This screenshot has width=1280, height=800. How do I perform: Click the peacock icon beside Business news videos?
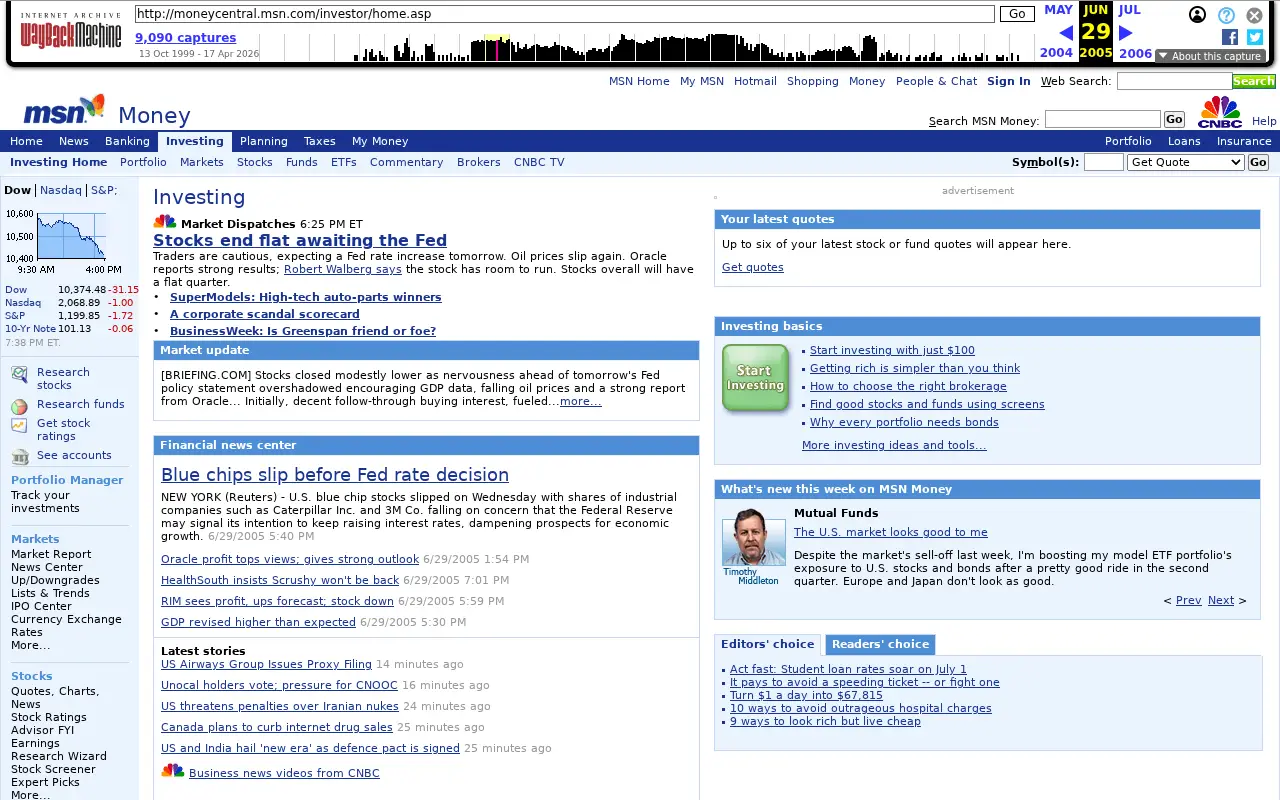click(173, 771)
